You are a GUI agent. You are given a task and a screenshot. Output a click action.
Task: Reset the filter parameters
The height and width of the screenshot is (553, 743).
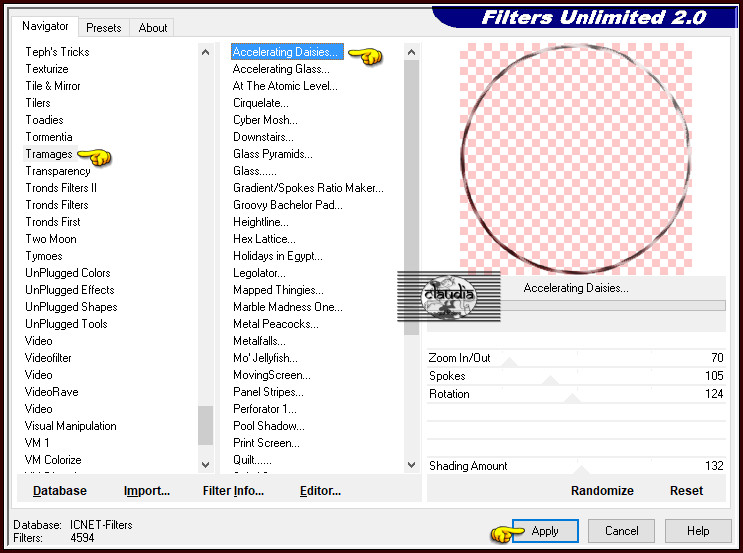pyautogui.click(x=686, y=490)
